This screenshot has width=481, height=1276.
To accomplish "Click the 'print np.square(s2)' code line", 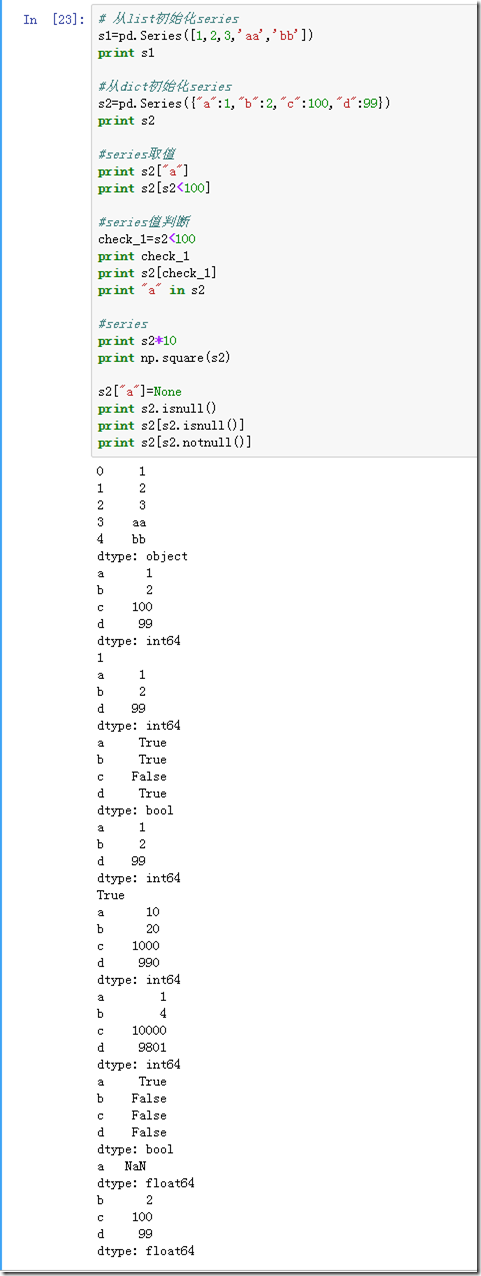I will coord(165,359).
